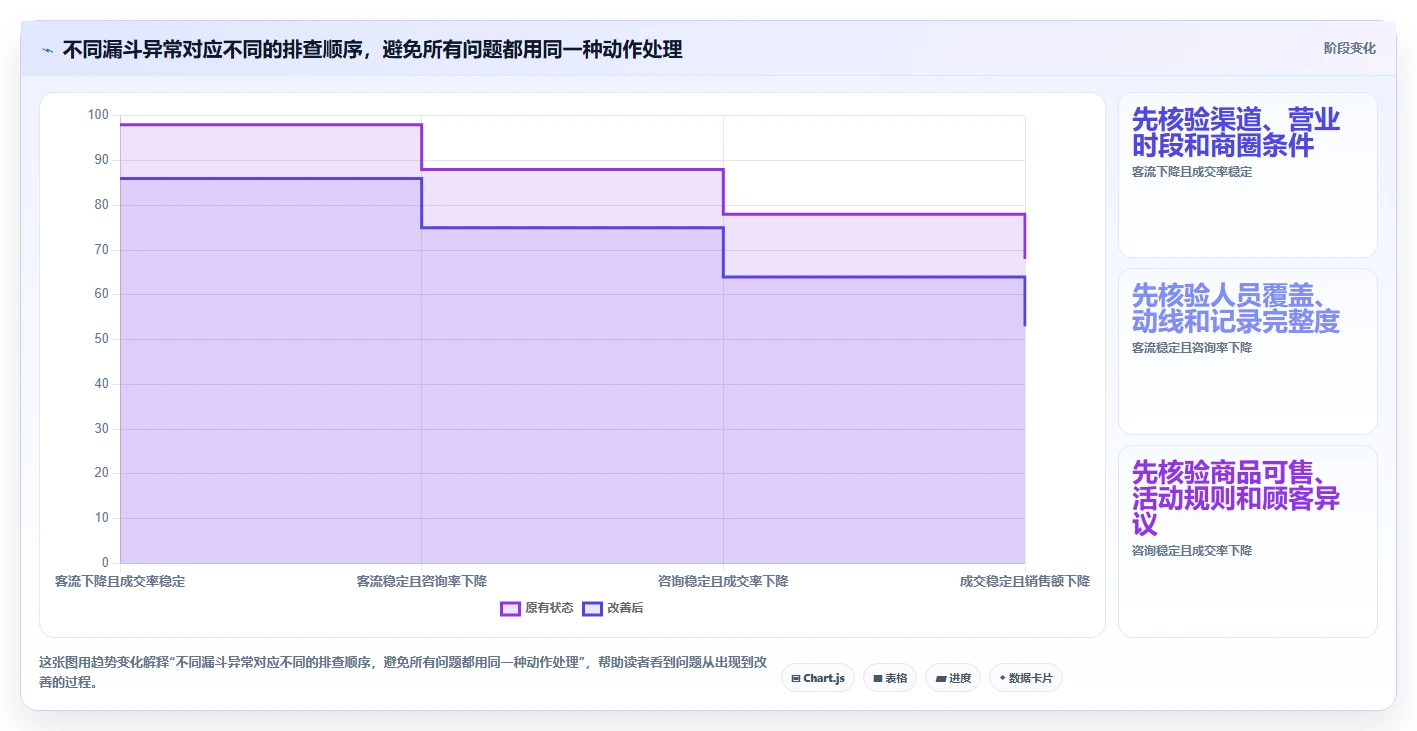Click the chart title about 不同漏斗异常
Viewport: 1417px width, 731px height.
click(372, 49)
